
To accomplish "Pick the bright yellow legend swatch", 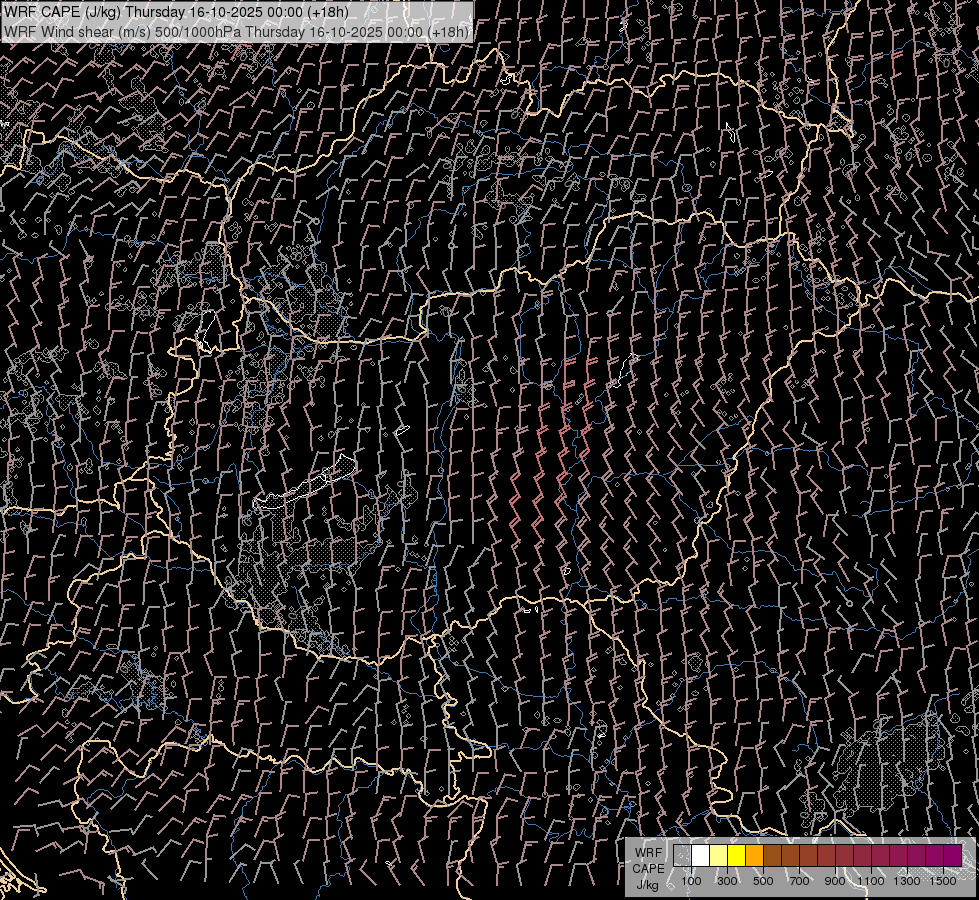I will pos(736,856).
